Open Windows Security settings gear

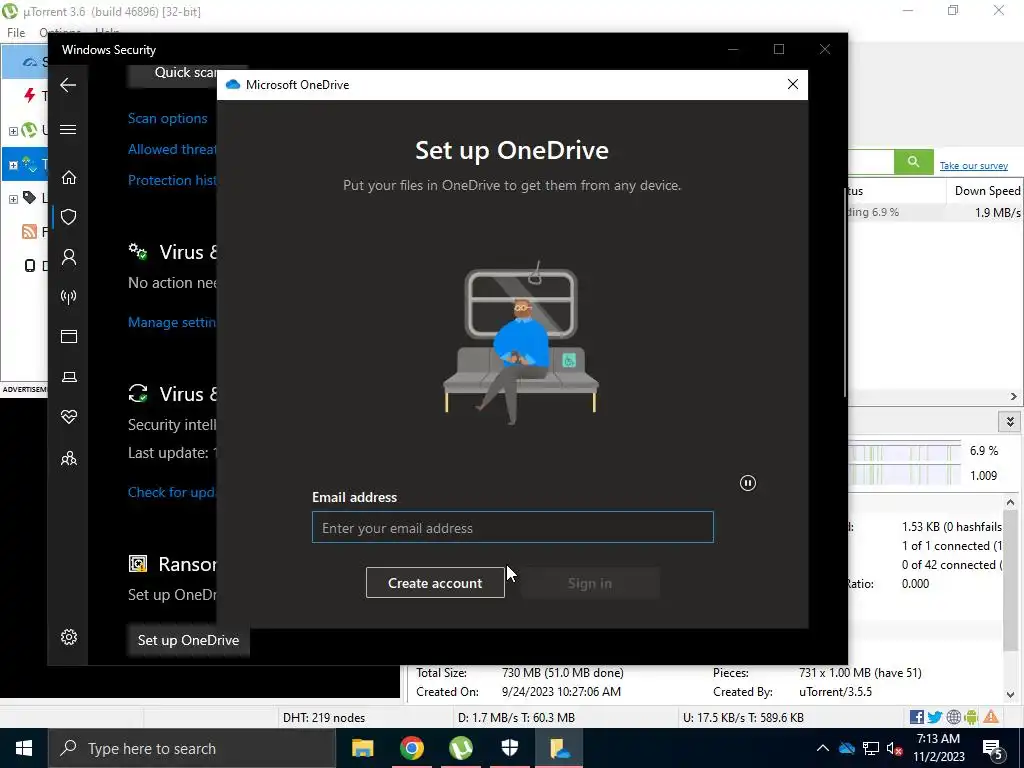pos(69,637)
